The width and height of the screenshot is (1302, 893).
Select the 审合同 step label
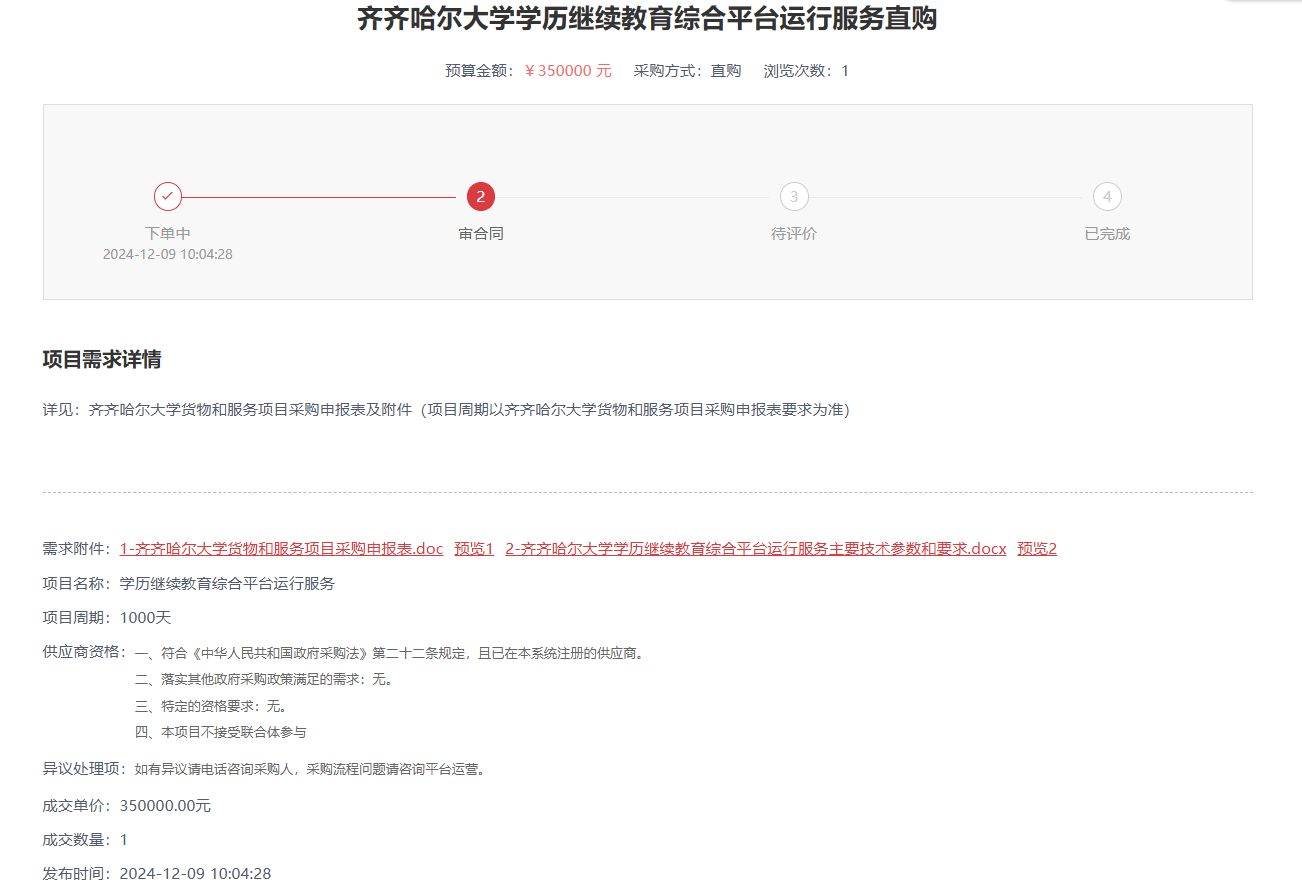481,234
